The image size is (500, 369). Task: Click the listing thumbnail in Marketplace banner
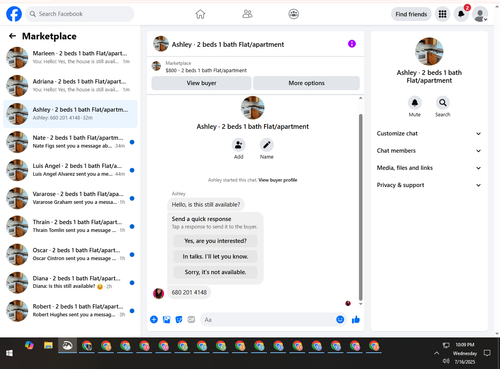[156, 66]
